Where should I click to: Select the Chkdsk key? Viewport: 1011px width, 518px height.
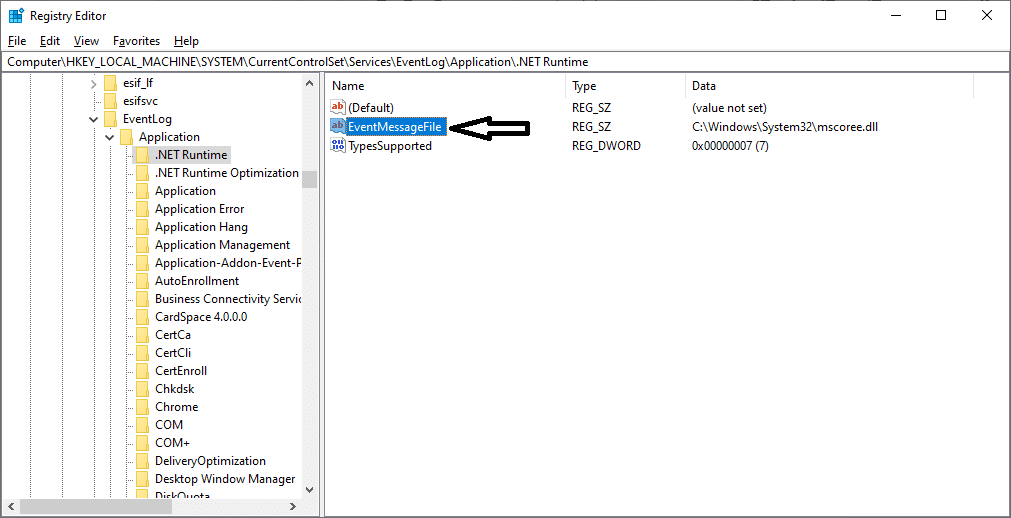174,389
